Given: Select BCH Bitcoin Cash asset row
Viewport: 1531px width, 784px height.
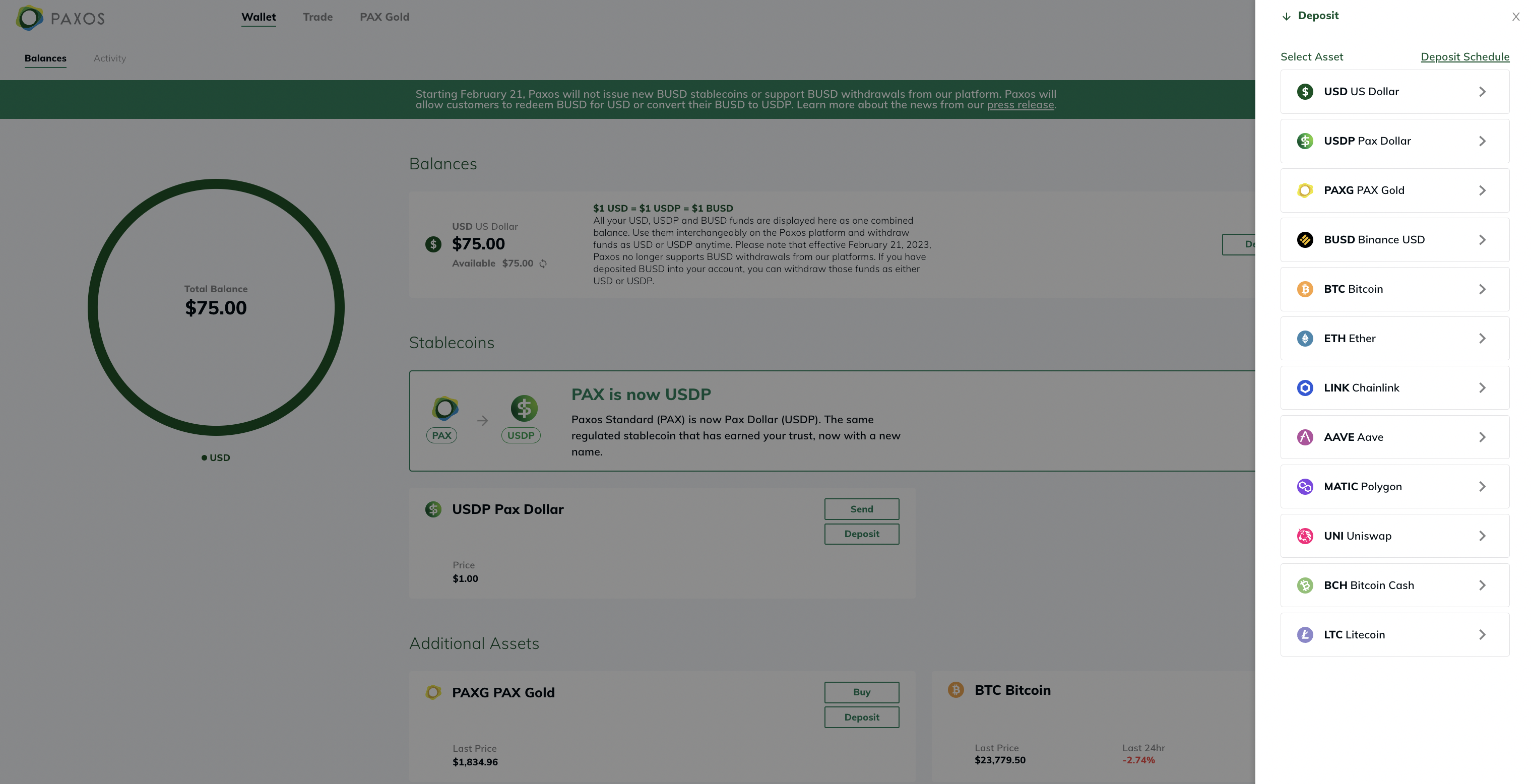Looking at the screenshot, I should click(1394, 585).
